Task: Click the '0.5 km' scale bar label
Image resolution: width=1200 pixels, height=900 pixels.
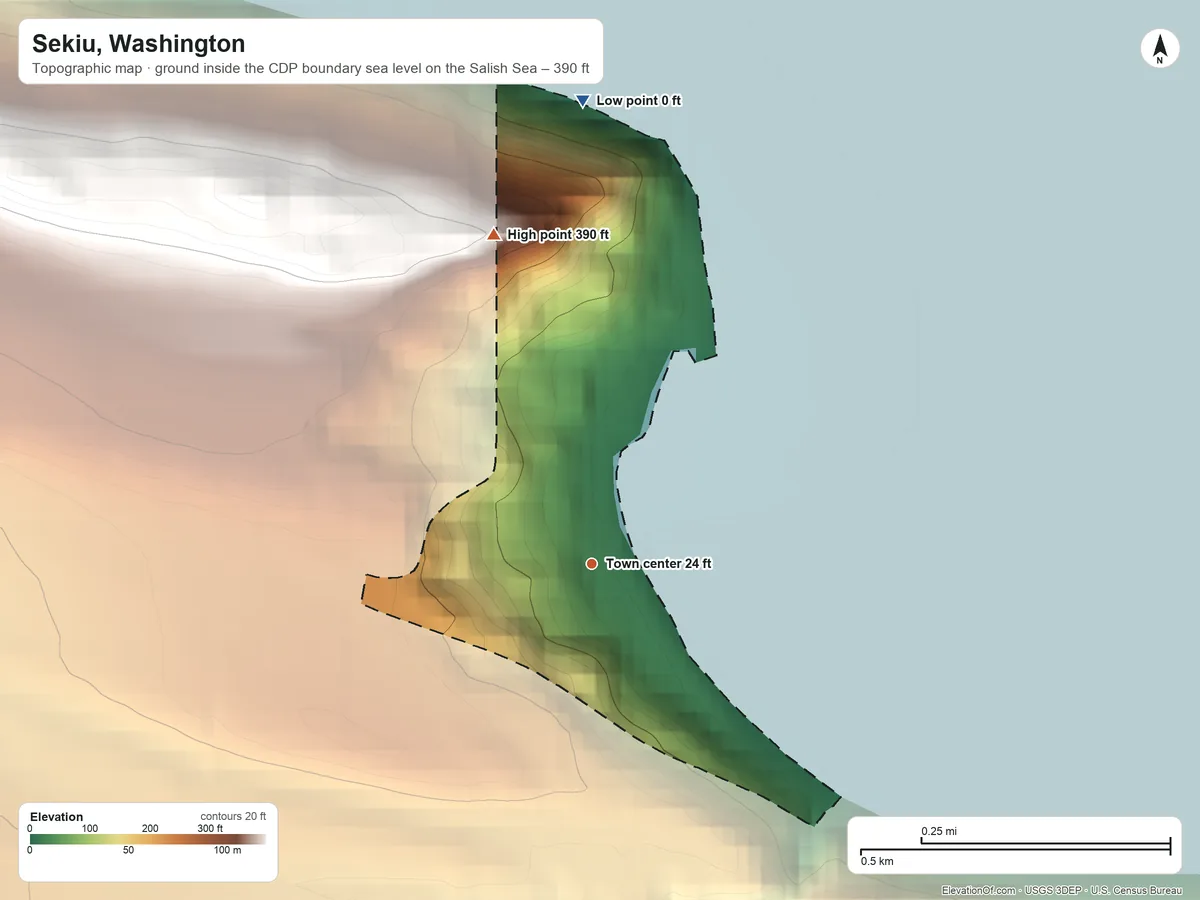Action: point(877,861)
